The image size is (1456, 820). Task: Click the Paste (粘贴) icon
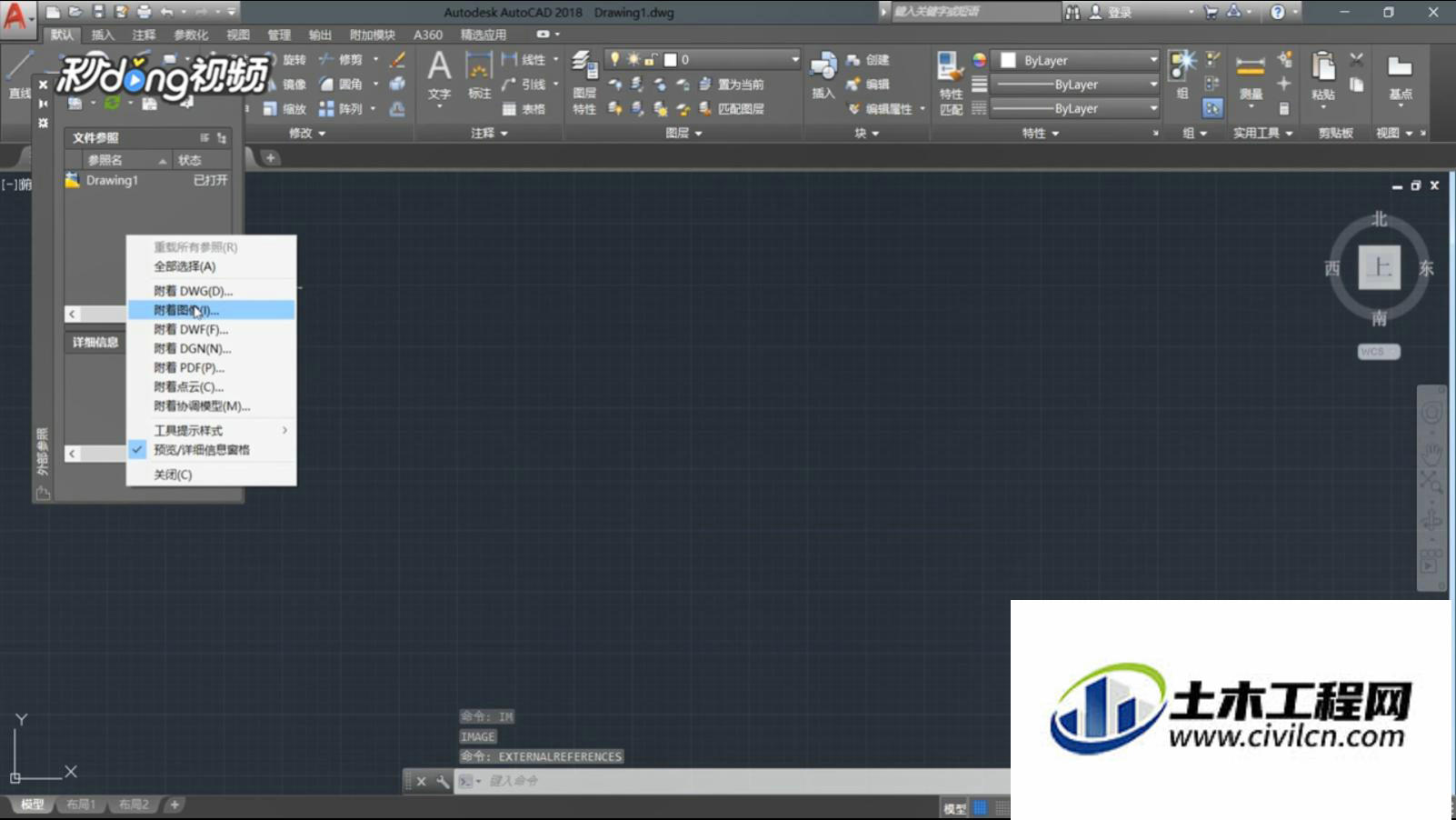(1323, 75)
